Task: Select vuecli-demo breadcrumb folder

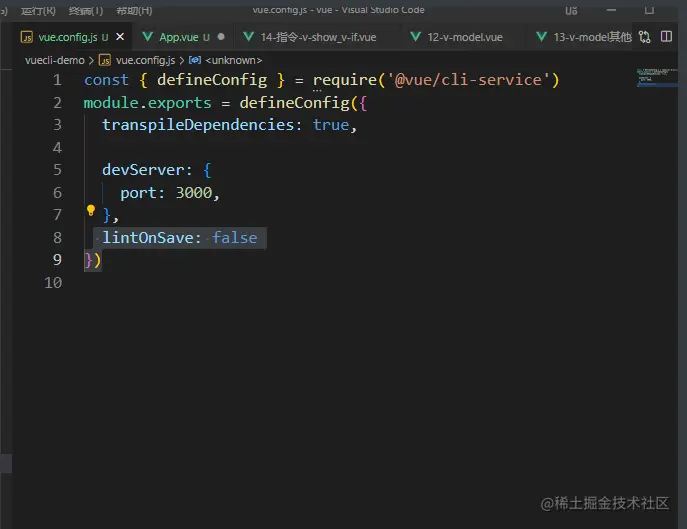Action: click(54, 60)
